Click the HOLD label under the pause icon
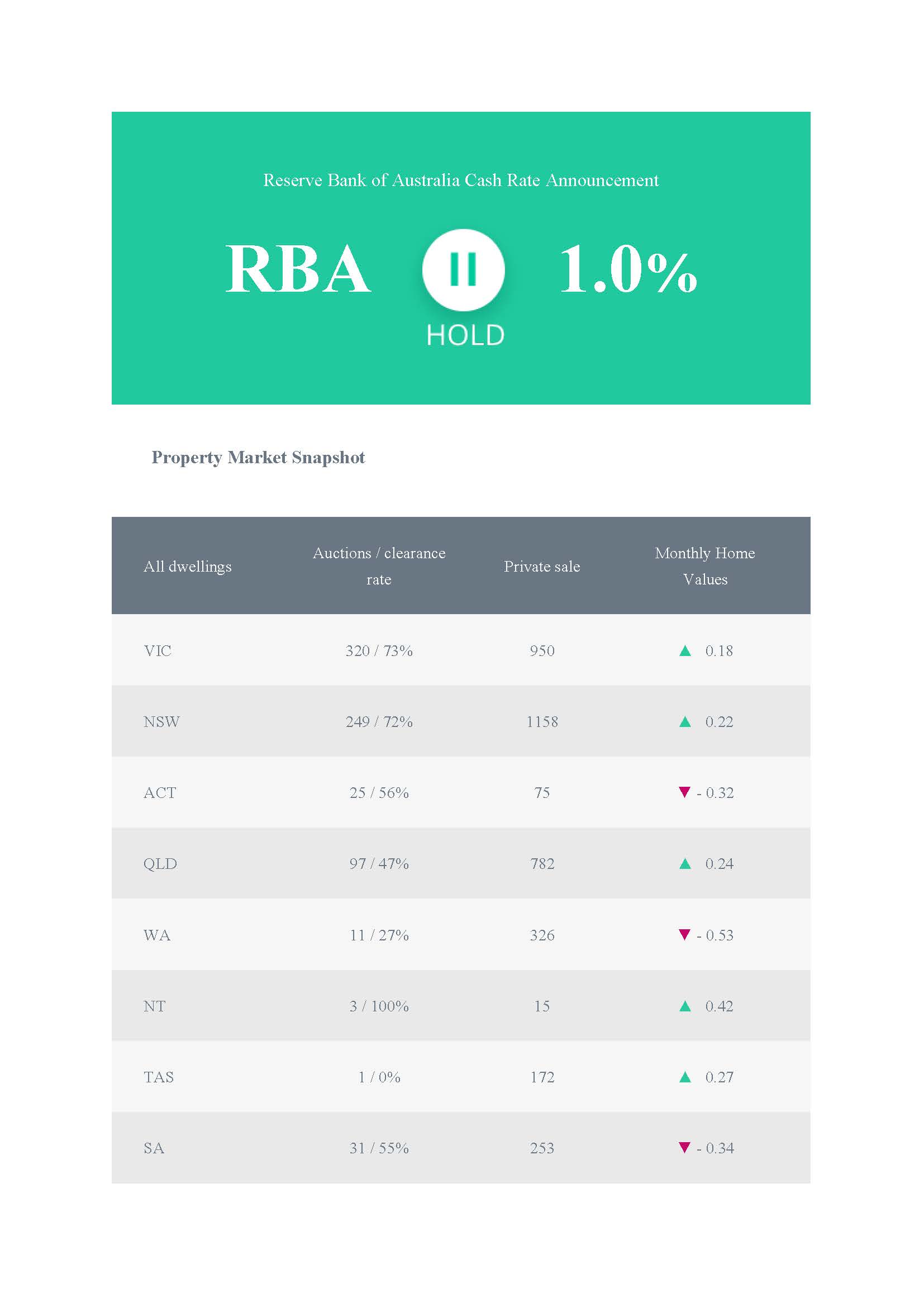Image resolution: width=924 pixels, height=1307 pixels. tap(465, 335)
